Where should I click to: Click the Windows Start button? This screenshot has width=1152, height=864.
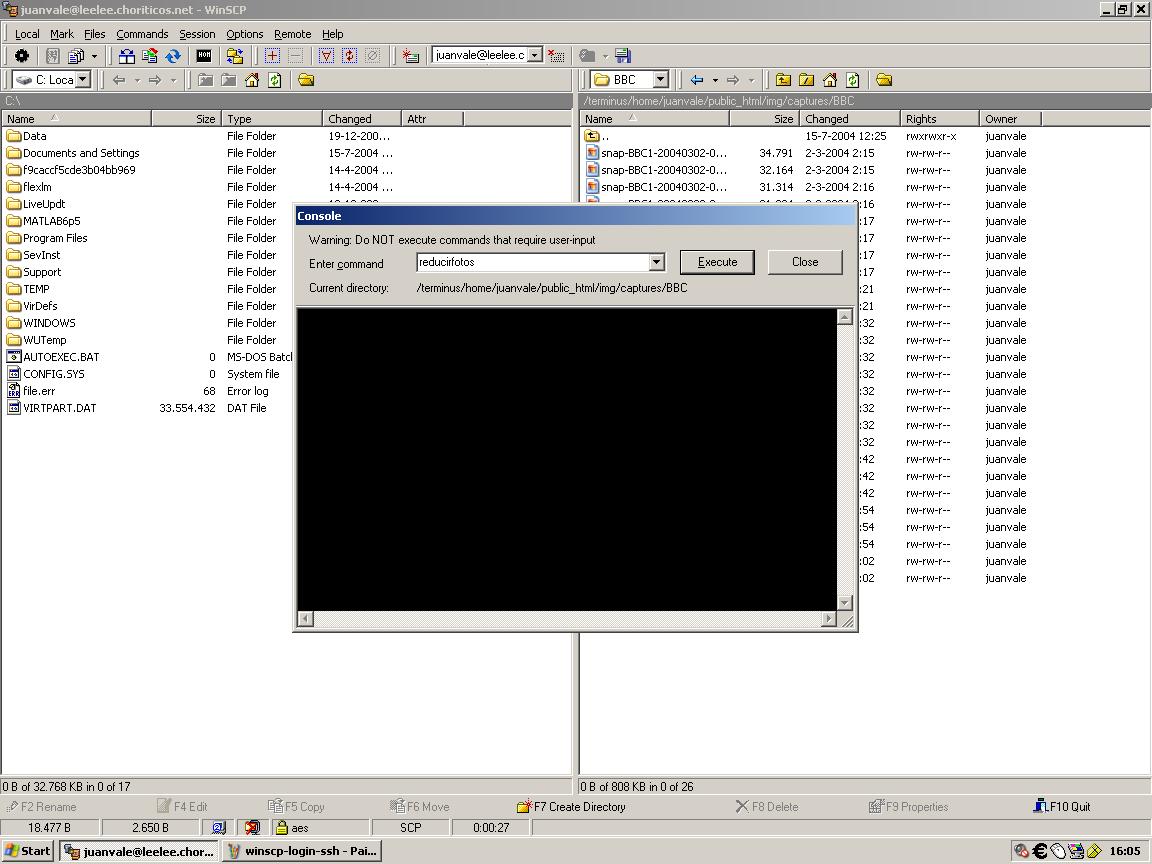(x=27, y=852)
